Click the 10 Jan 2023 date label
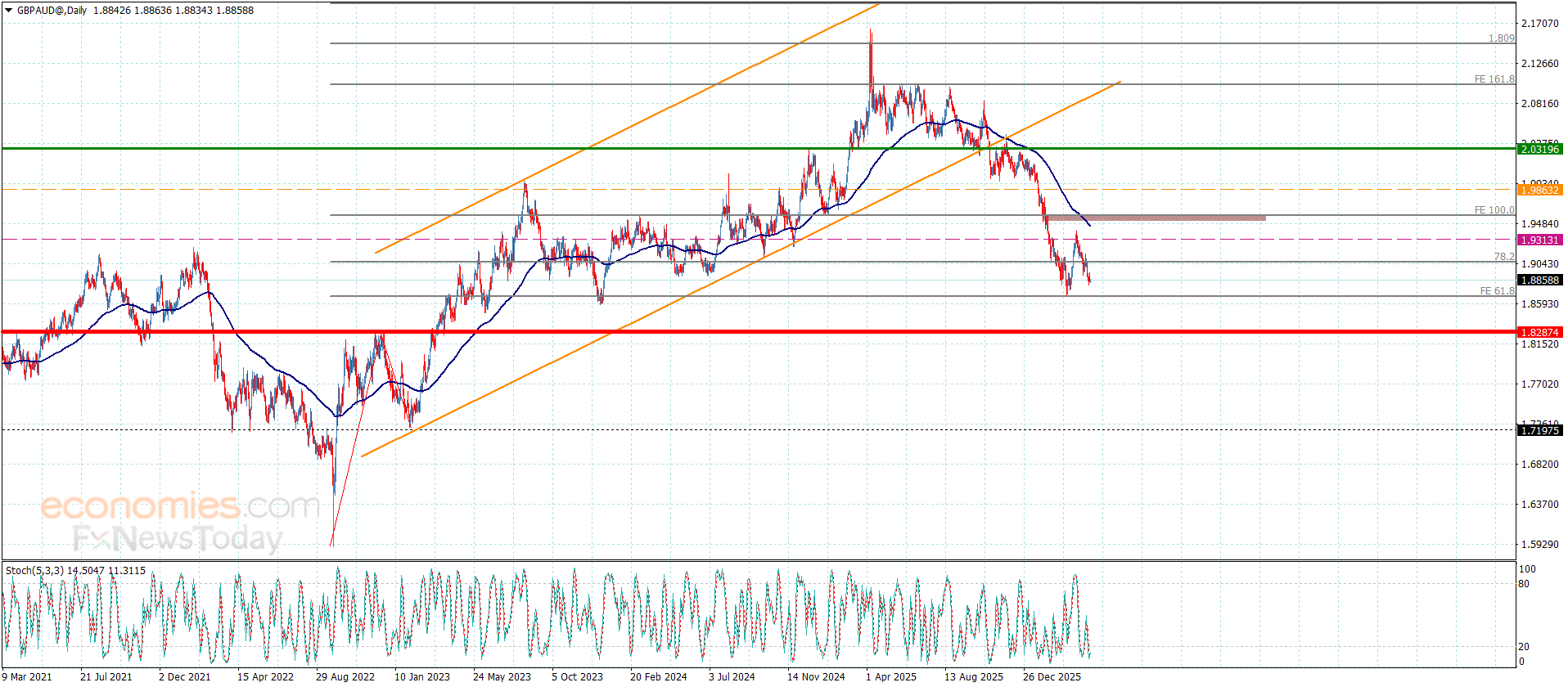The height and width of the screenshot is (687, 1568). click(x=422, y=676)
